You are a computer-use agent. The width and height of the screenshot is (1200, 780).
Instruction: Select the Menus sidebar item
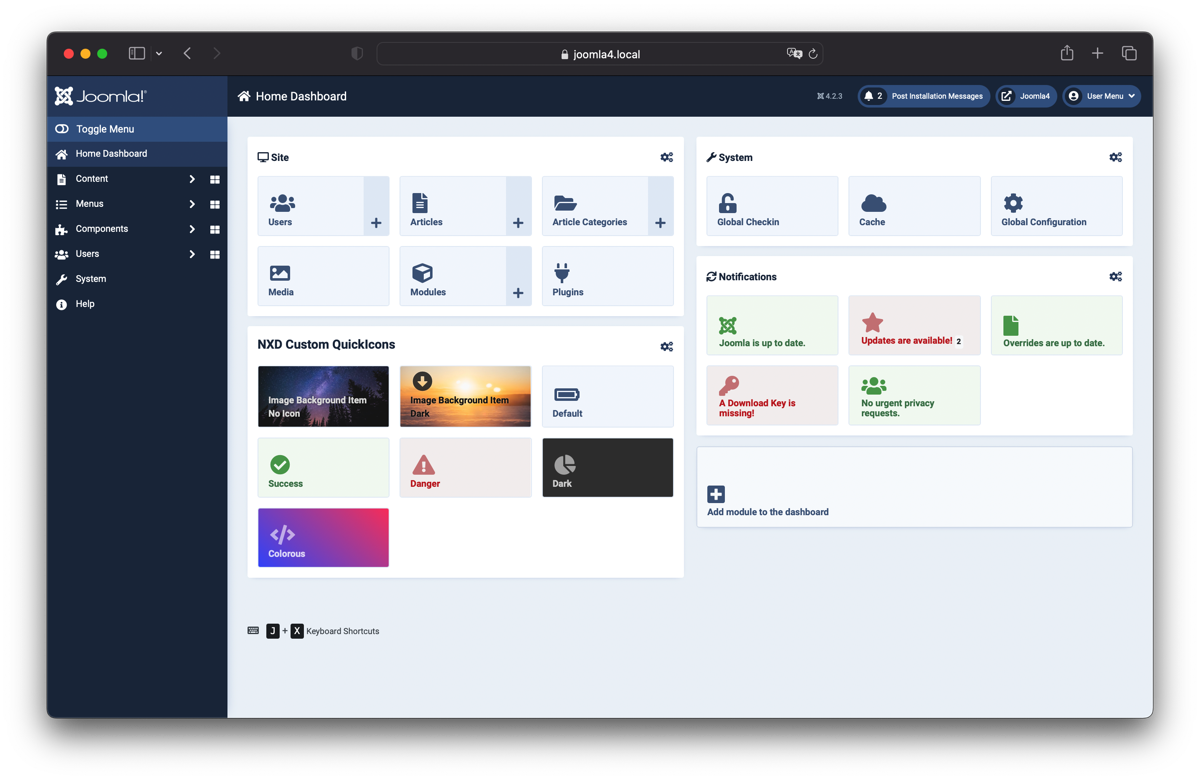(90, 204)
